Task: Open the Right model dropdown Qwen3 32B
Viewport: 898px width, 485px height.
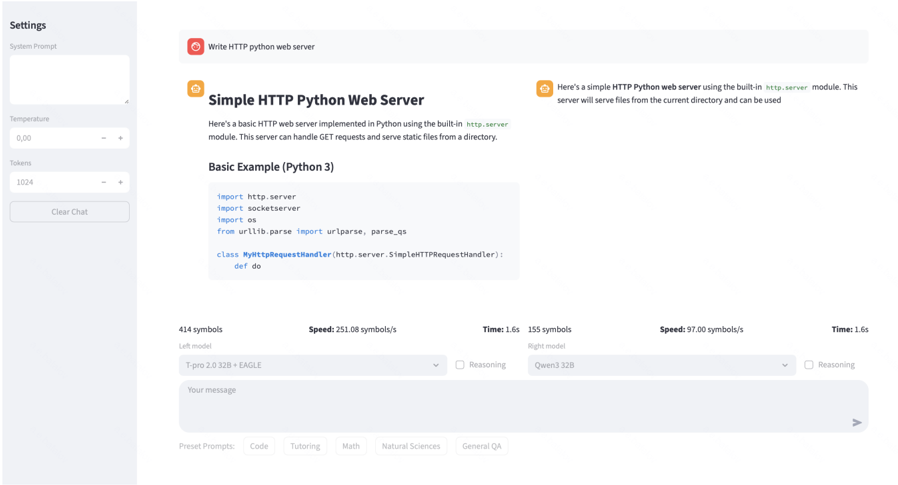Action: pos(661,365)
